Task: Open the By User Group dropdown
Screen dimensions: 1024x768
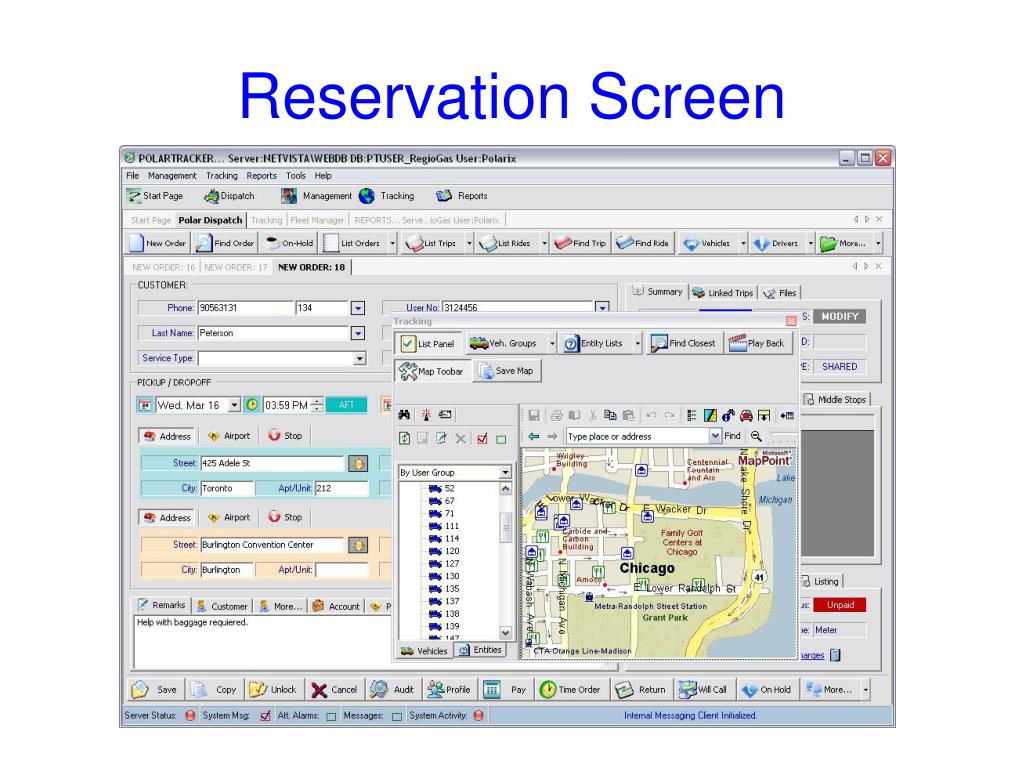Action: point(505,472)
